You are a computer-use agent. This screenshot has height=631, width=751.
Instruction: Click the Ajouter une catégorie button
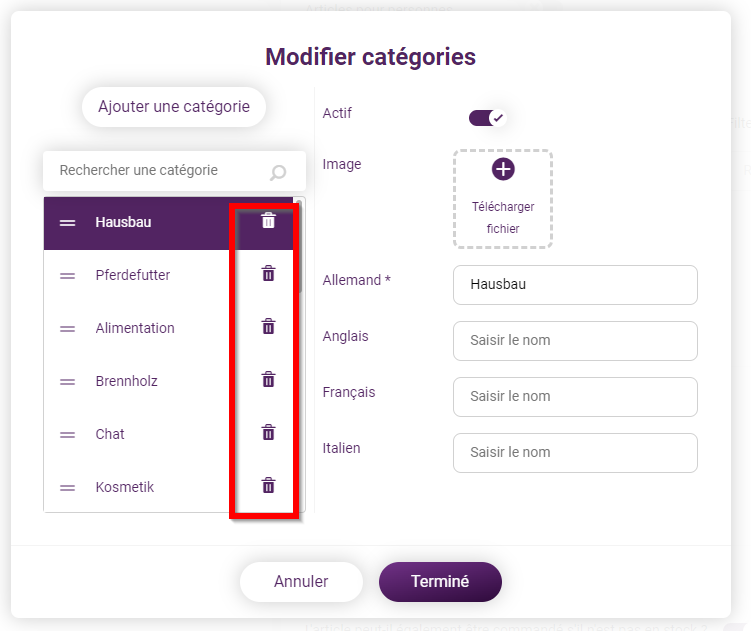click(x=174, y=107)
